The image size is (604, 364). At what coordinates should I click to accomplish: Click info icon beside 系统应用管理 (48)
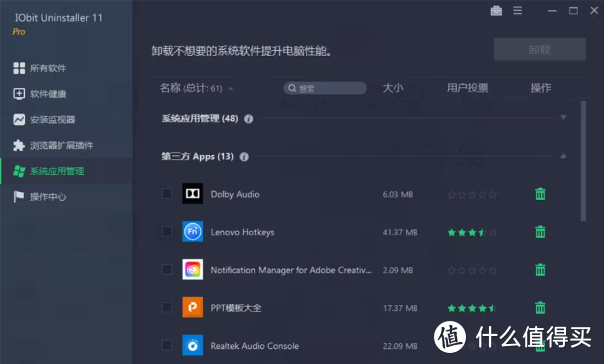tap(248, 119)
